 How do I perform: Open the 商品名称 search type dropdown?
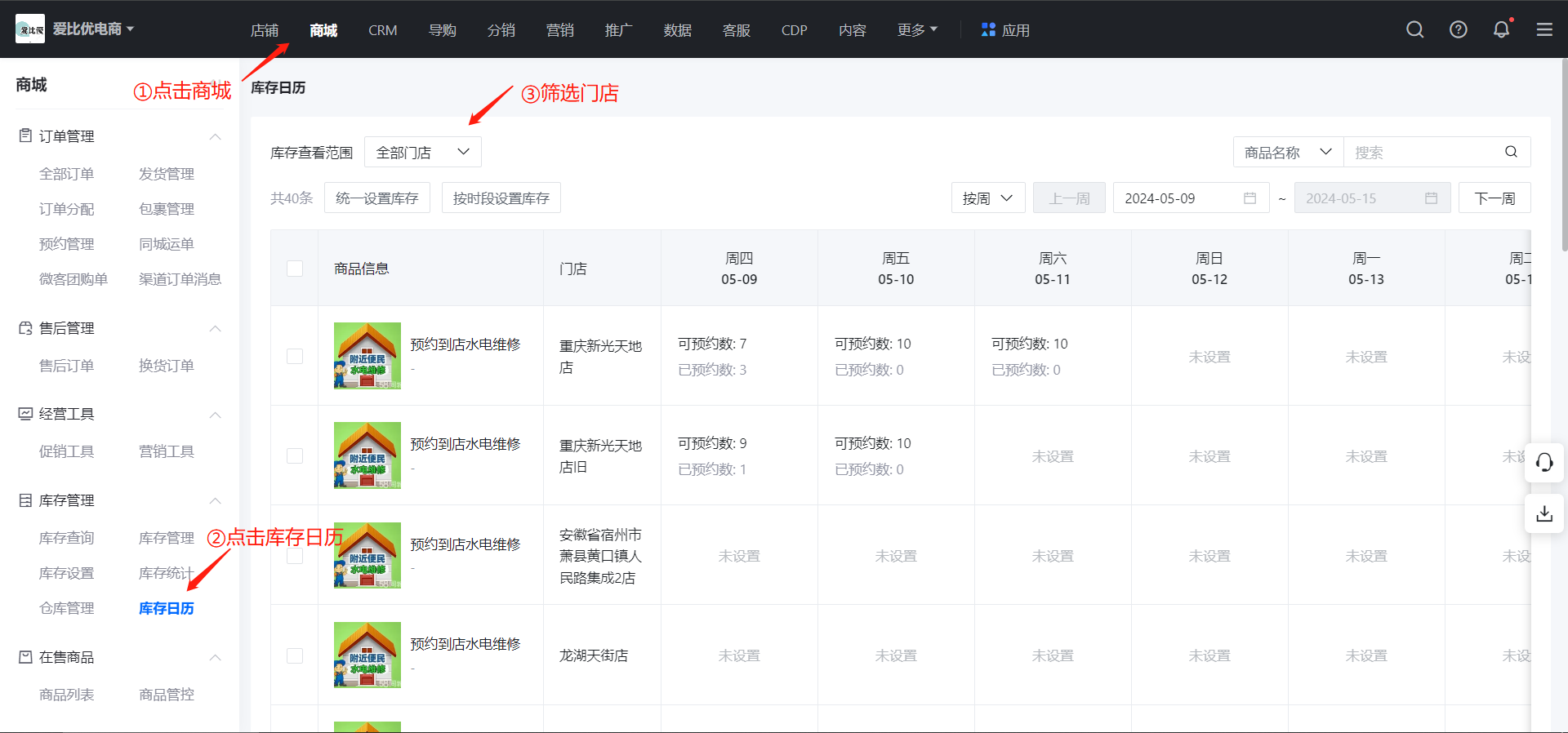[1288, 152]
